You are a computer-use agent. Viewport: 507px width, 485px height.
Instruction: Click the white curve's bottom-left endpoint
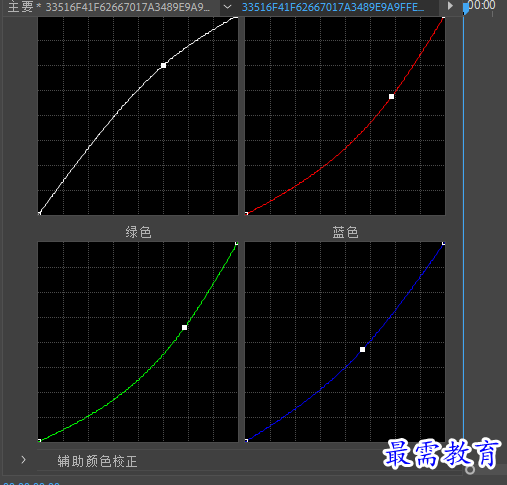[x=39, y=213]
